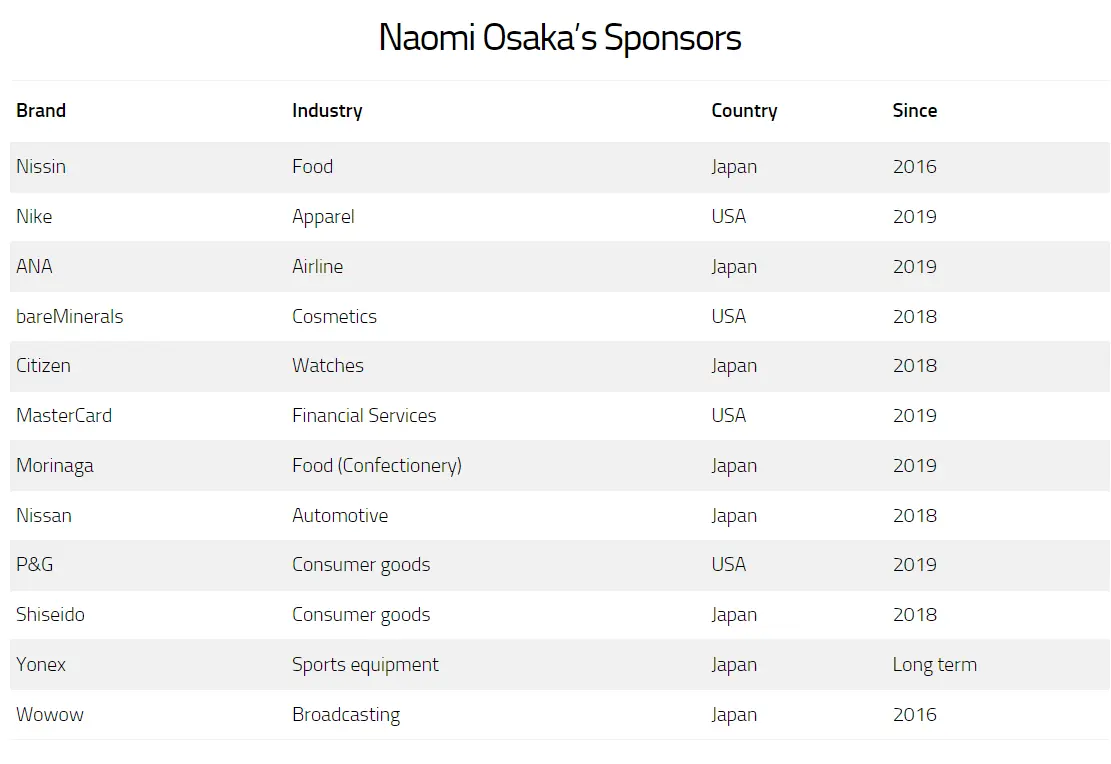Click the ANA brand cell

tap(34, 266)
